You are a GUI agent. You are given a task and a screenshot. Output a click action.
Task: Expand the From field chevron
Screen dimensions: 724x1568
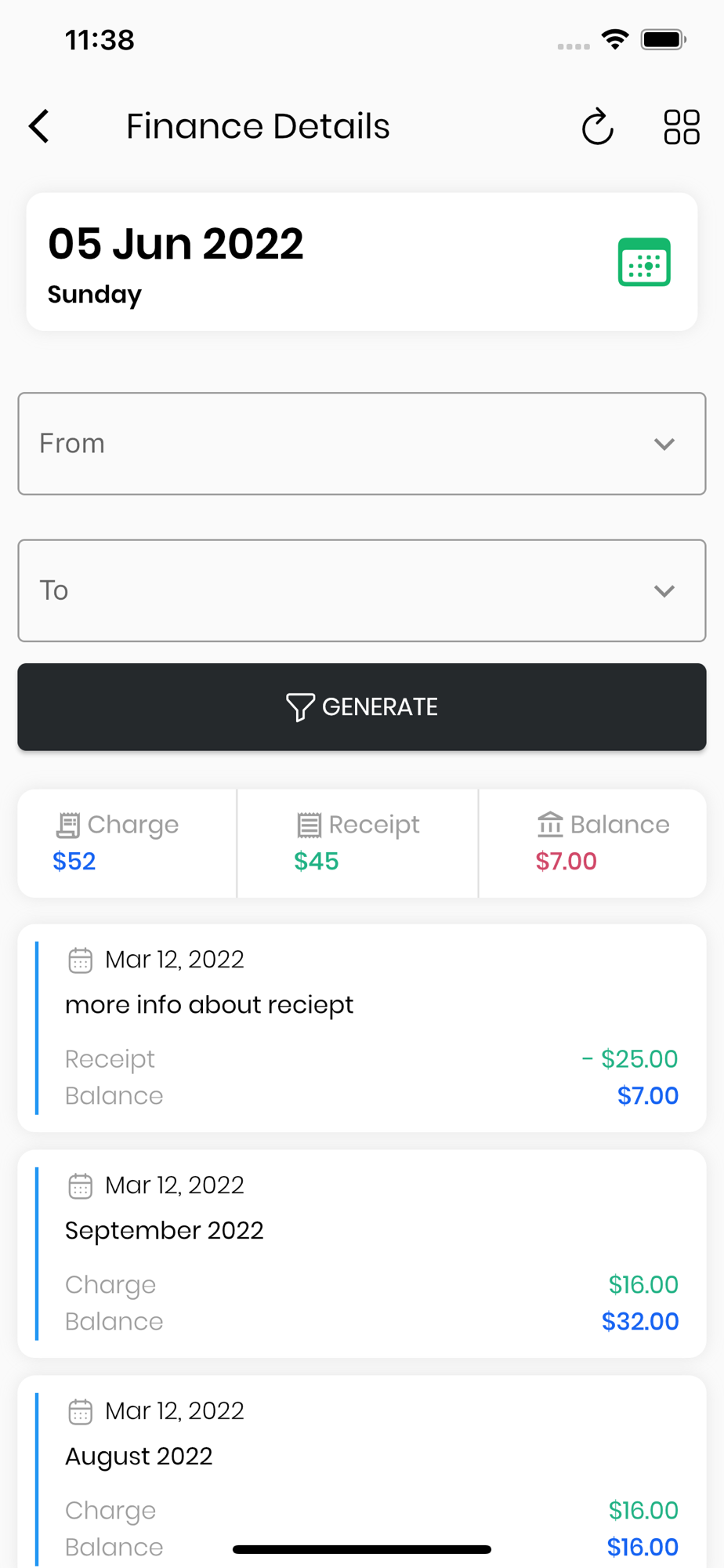[x=664, y=445]
